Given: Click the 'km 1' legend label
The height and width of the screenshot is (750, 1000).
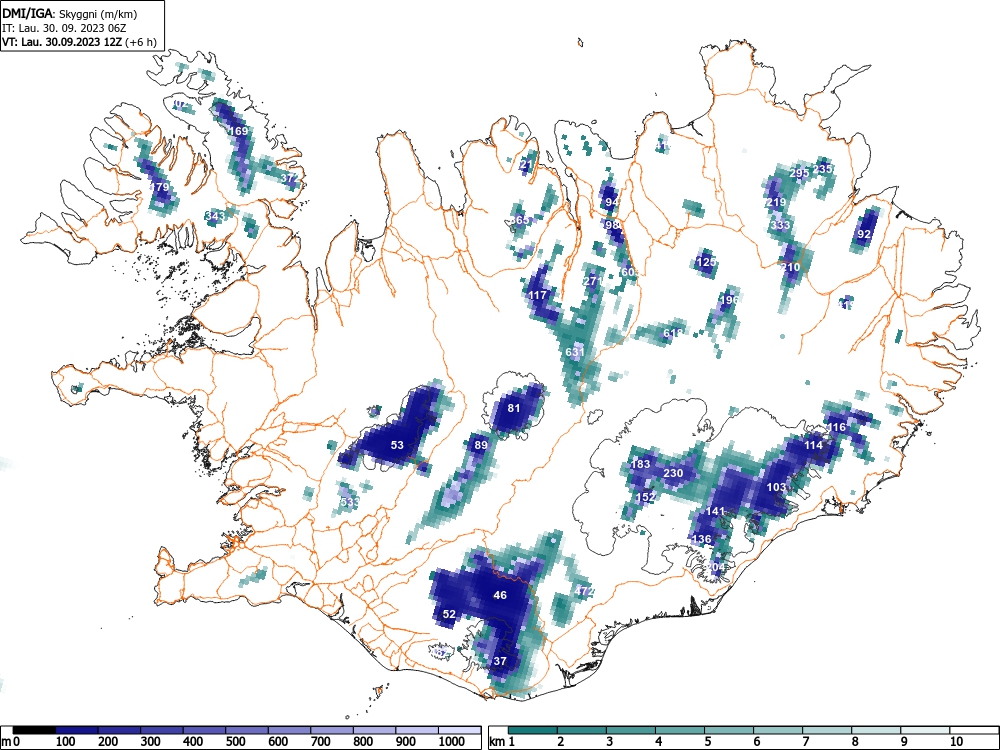Looking at the screenshot, I should [x=503, y=742].
